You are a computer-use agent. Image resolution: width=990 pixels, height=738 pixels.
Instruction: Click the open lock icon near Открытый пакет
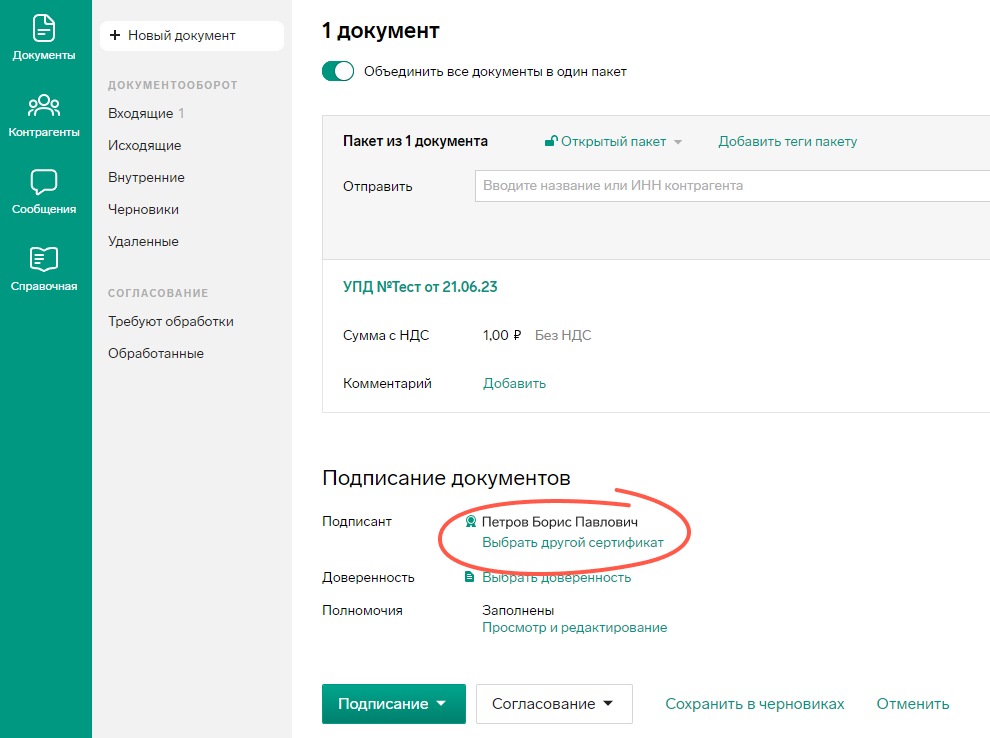(x=551, y=141)
